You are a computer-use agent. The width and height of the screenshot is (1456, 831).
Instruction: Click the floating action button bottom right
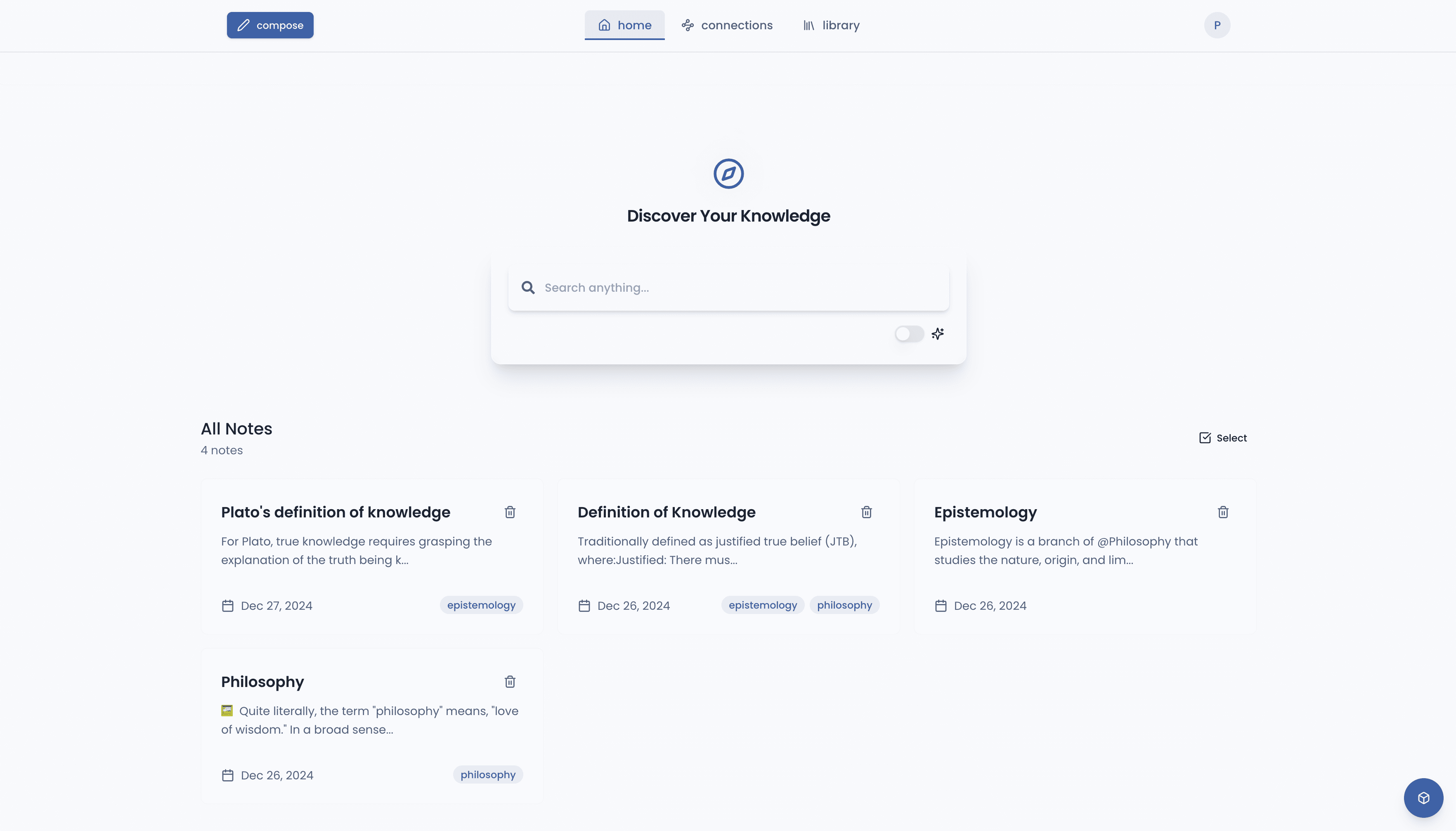click(1422, 797)
